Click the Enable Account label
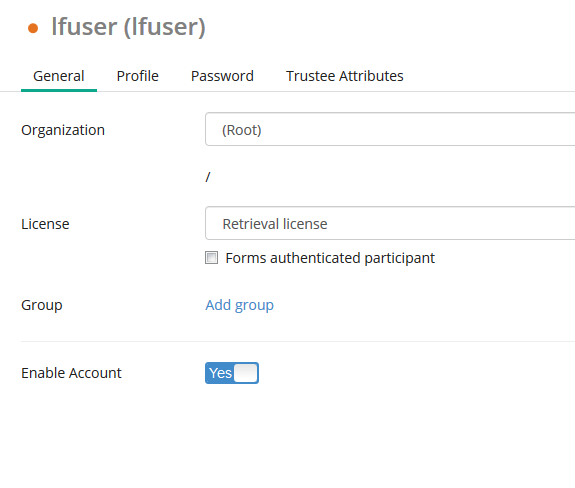Image resolution: width=575 pixels, height=488 pixels. click(x=71, y=373)
